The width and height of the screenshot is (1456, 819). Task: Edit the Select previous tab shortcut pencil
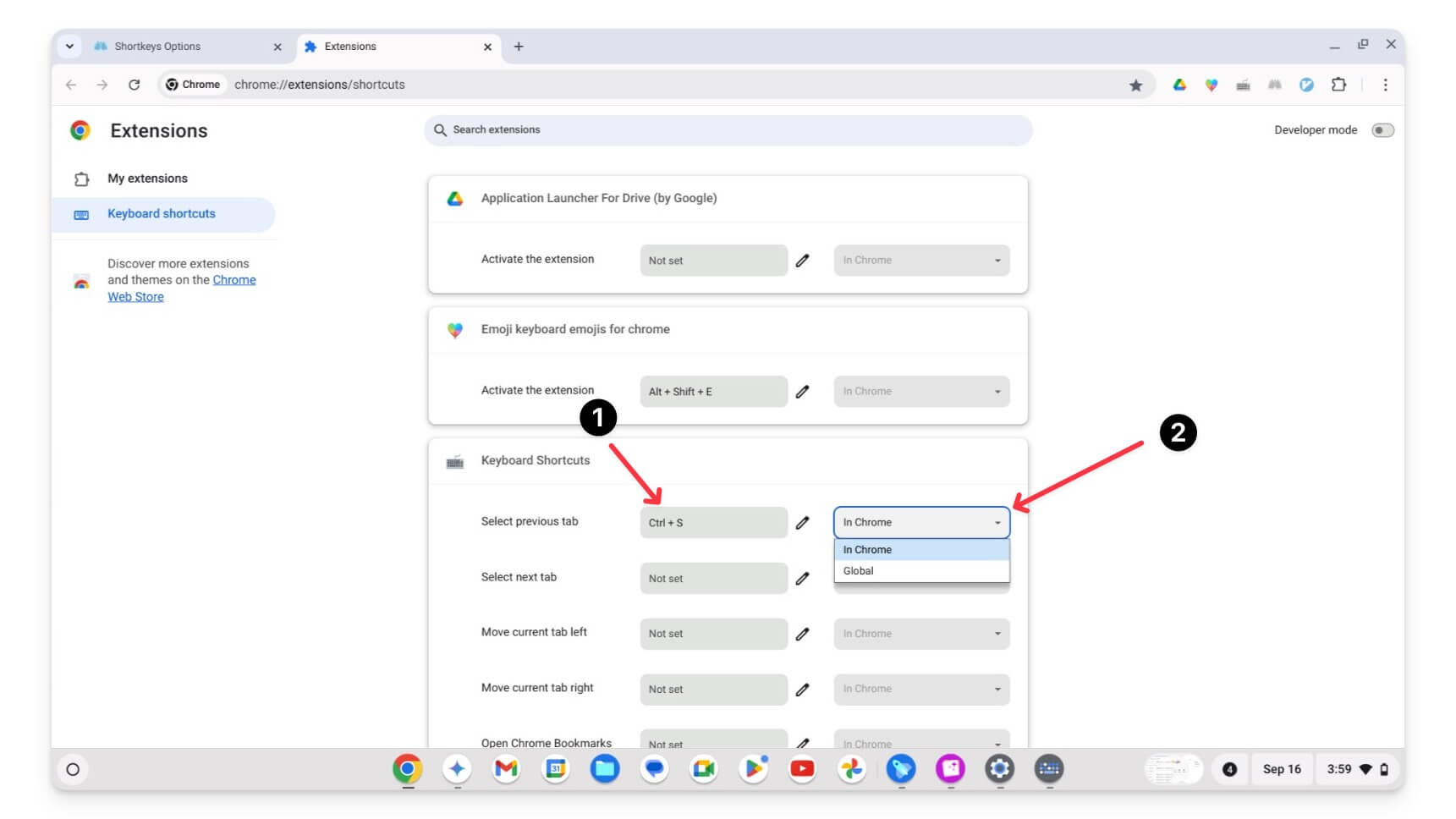tap(802, 523)
